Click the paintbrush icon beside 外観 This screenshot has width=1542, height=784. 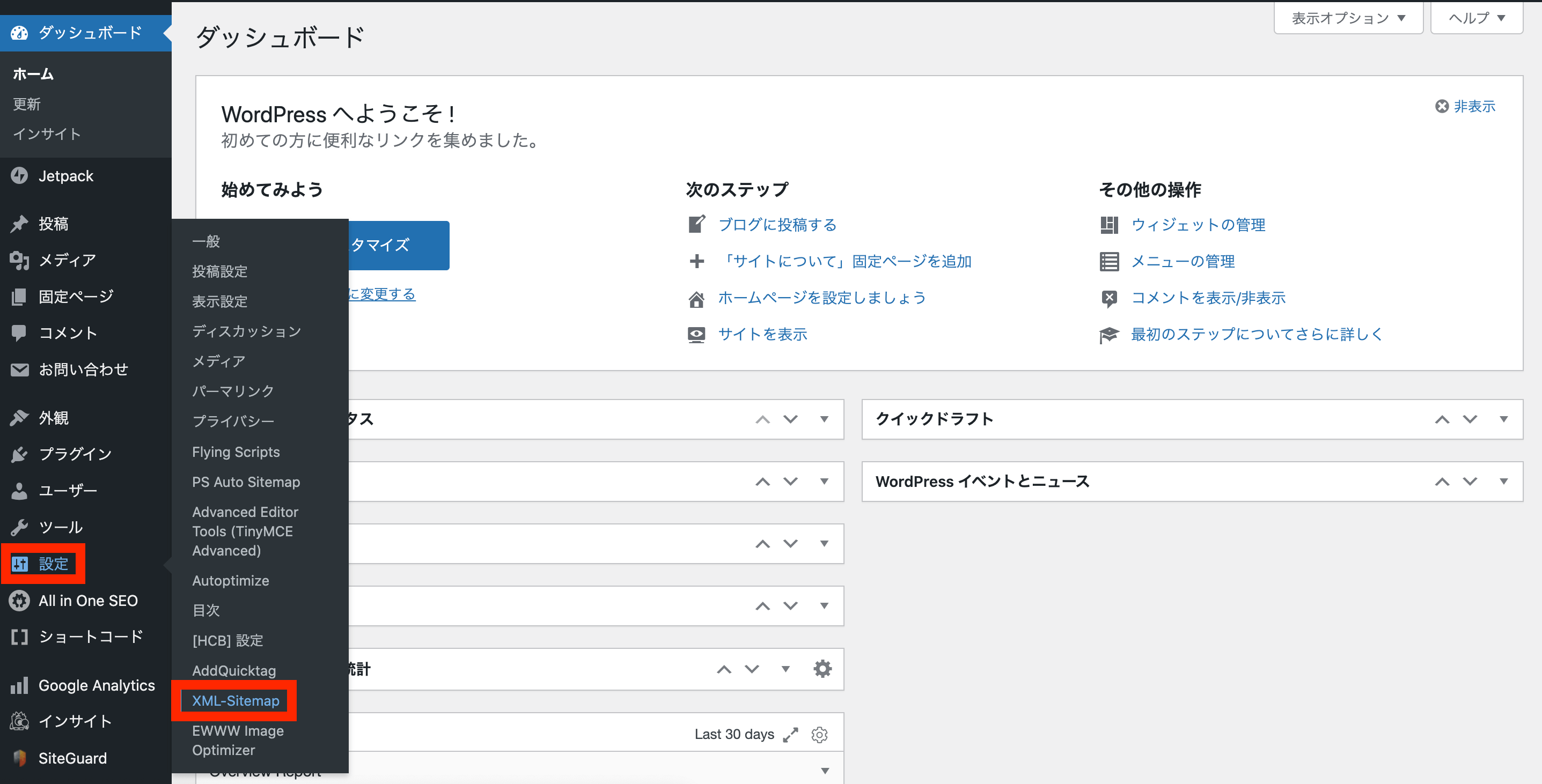point(19,418)
